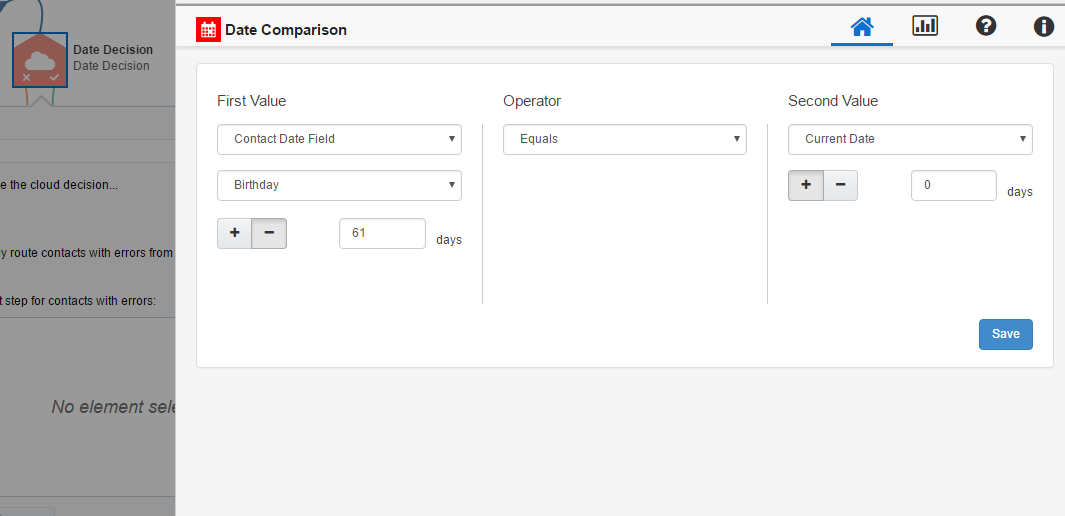Toggle minus for Second Value days
The width and height of the screenshot is (1065, 516).
840,185
